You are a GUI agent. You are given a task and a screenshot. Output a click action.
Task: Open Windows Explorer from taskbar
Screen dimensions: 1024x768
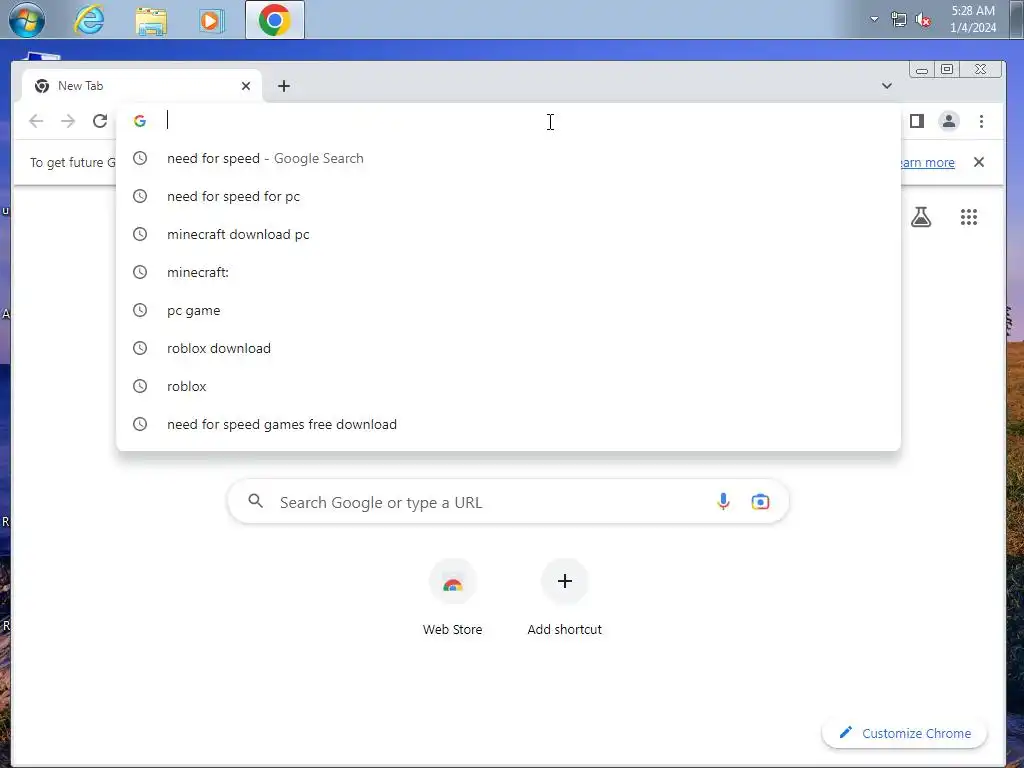click(x=151, y=20)
